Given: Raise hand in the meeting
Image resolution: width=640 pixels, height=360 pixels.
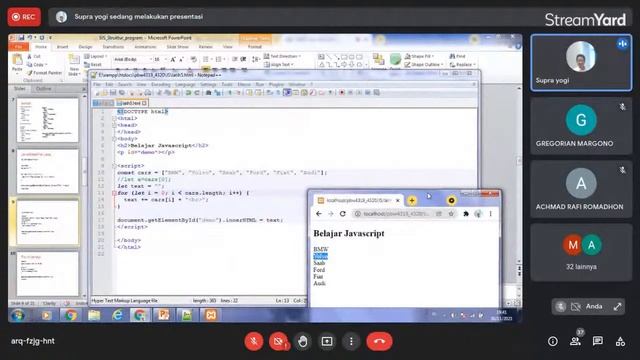Looking at the screenshot, I should [x=302, y=341].
